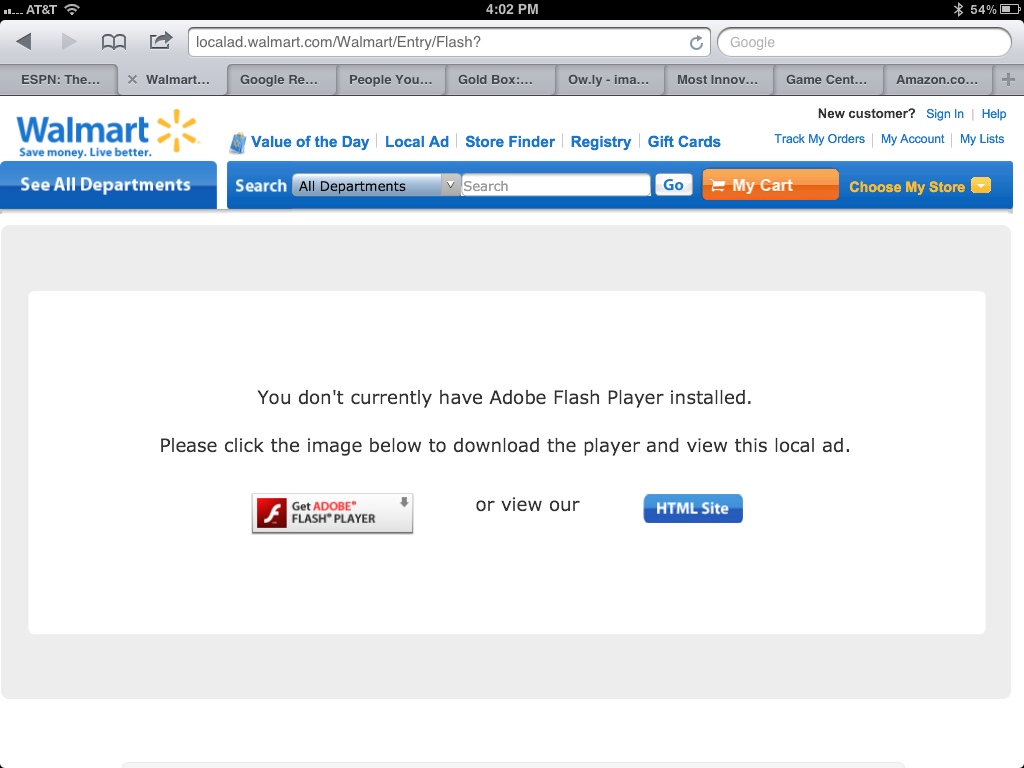
Task: Open See All Departments
Action: (x=108, y=185)
